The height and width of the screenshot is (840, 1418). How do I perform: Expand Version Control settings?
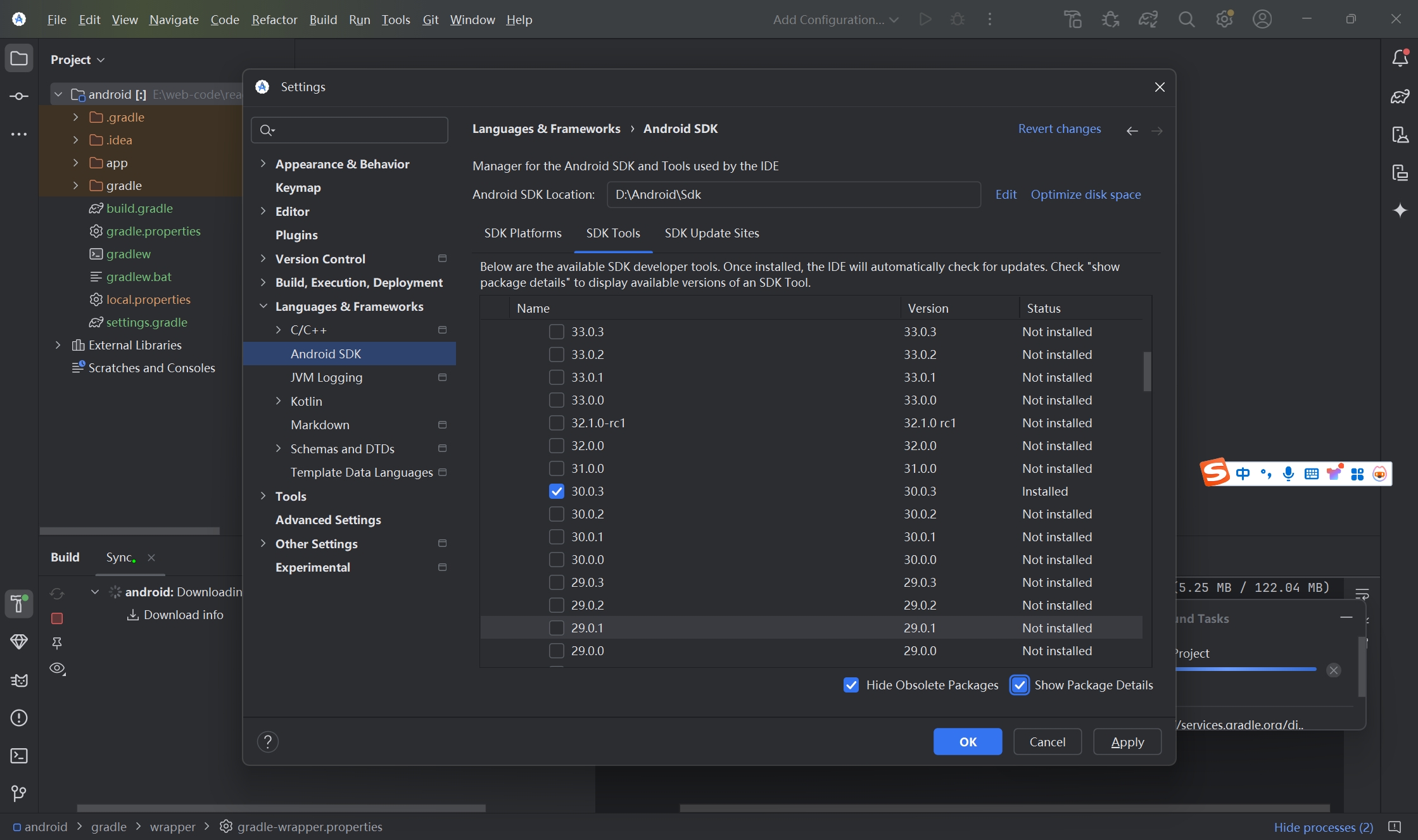[x=263, y=259]
